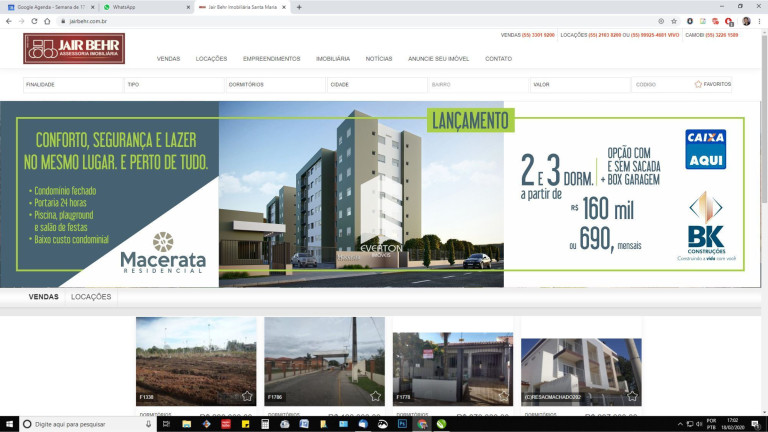The height and width of the screenshot is (432, 768).
Task: Open the Locações menu in site navigation
Action: pyautogui.click(x=212, y=59)
